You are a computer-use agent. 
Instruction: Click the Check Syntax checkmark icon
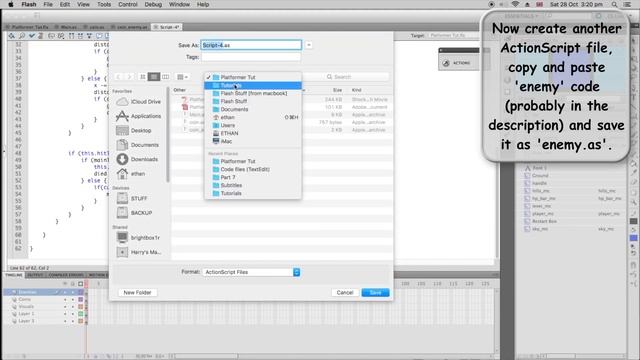coord(31,36)
